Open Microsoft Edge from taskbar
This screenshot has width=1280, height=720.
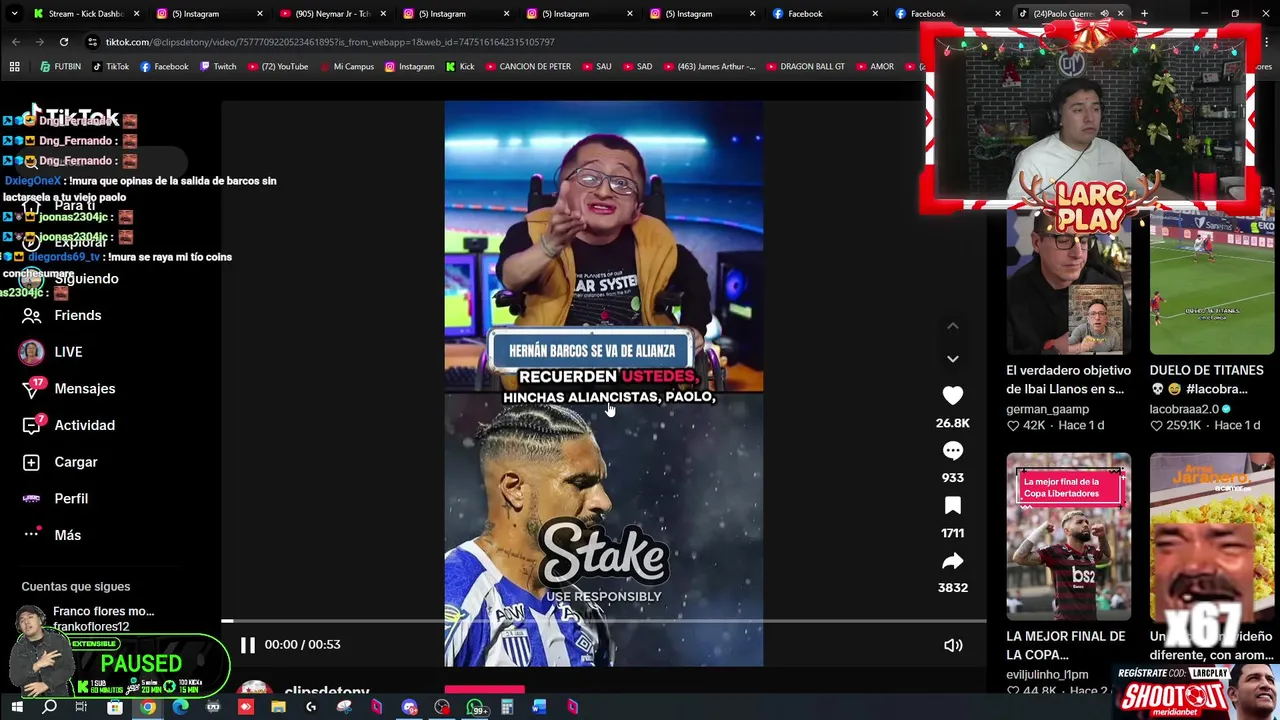coord(180,707)
